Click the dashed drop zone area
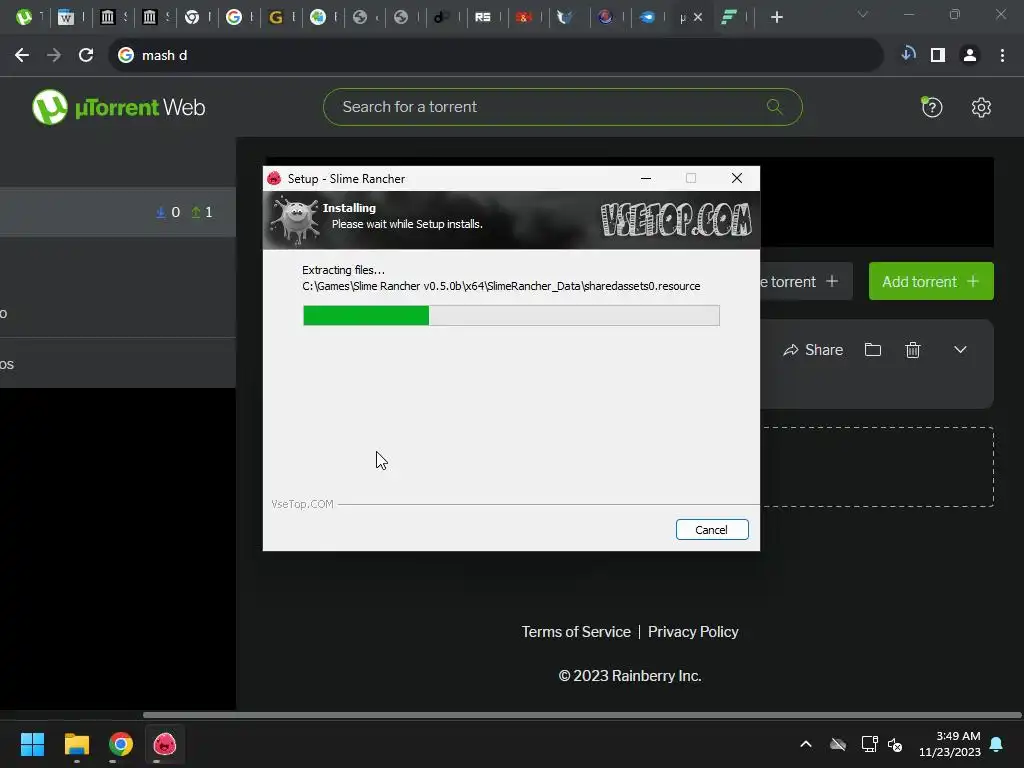This screenshot has height=768, width=1024. (x=878, y=466)
